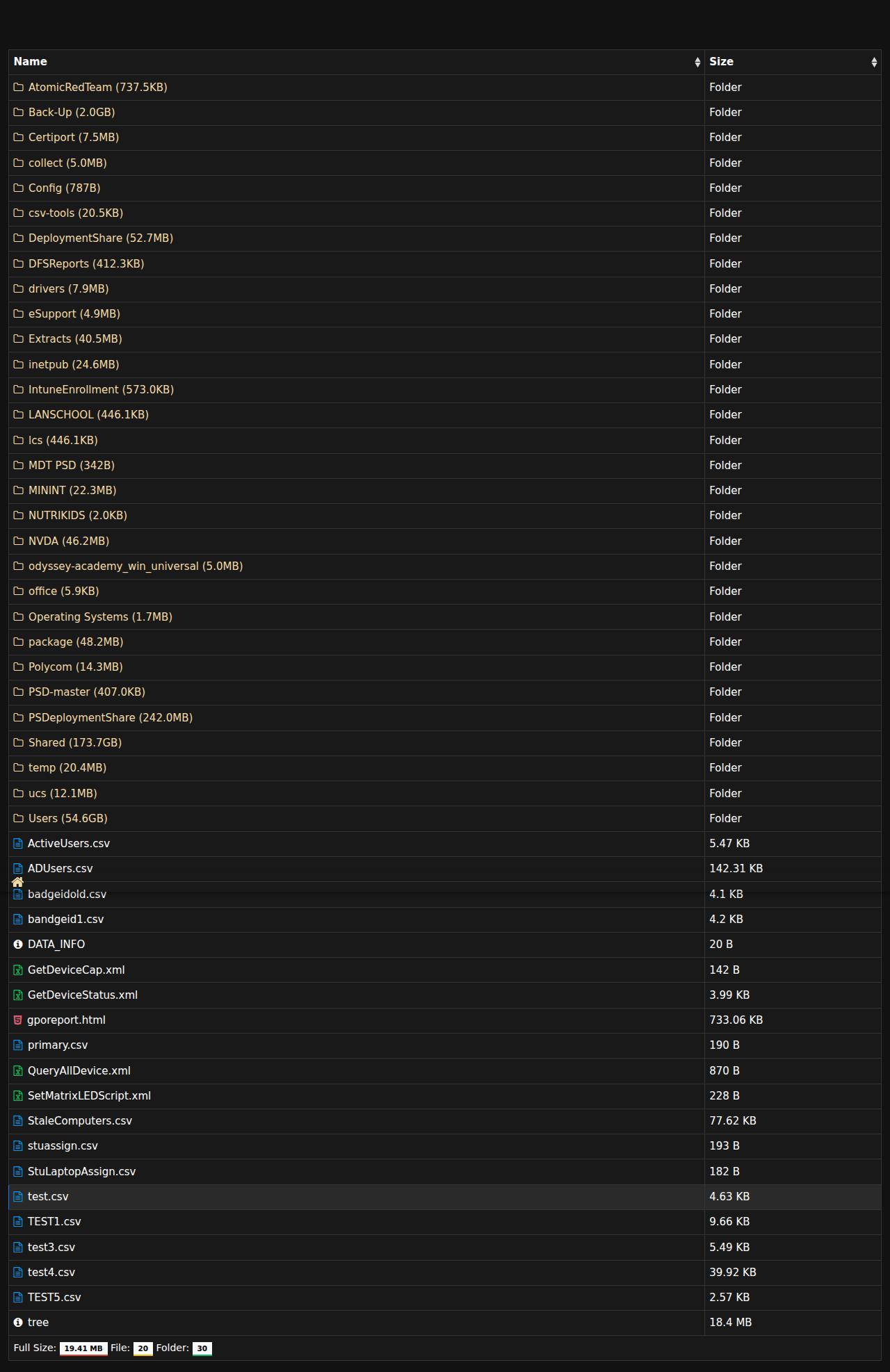Click the folder icon beside AtomicRedTeam

(x=19, y=88)
